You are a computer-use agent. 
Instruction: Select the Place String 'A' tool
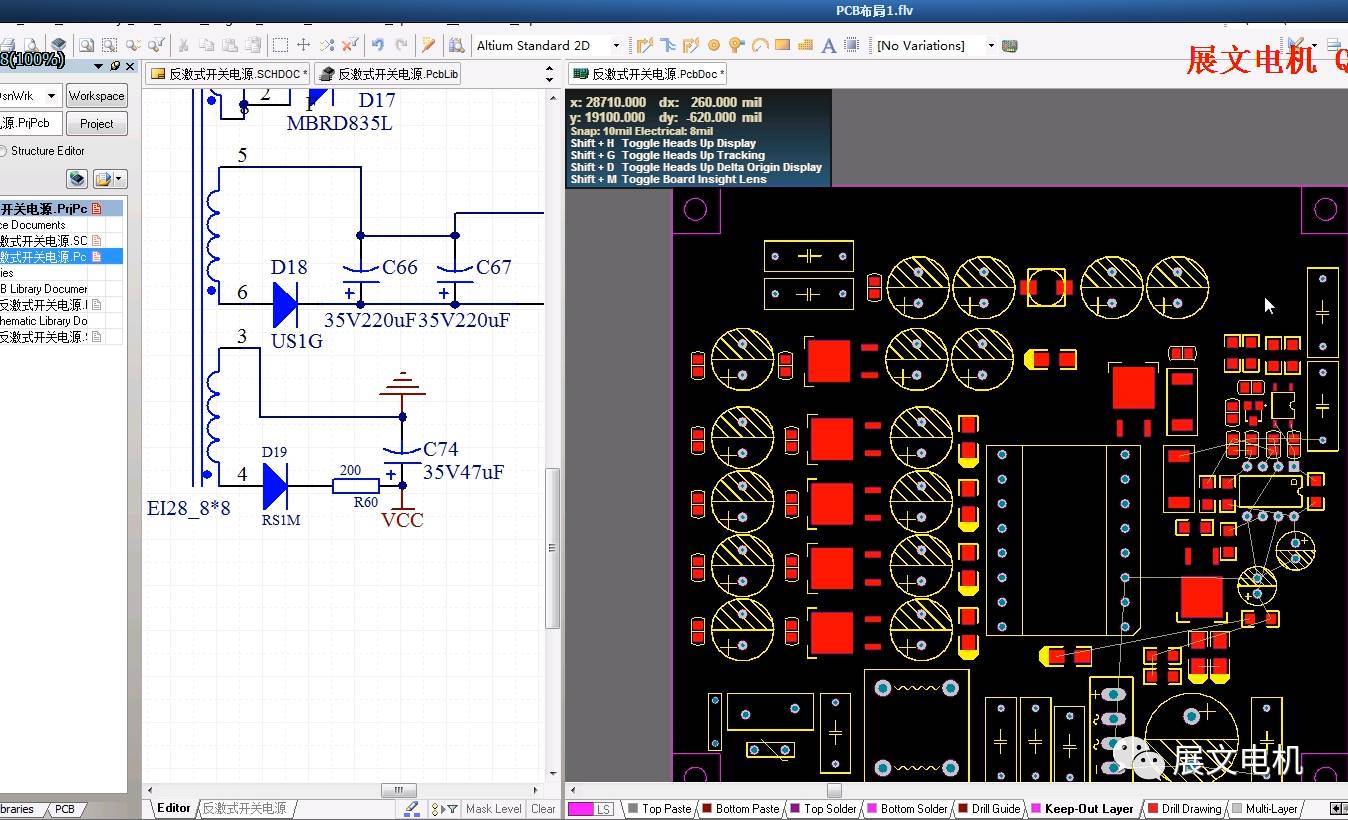tap(828, 45)
